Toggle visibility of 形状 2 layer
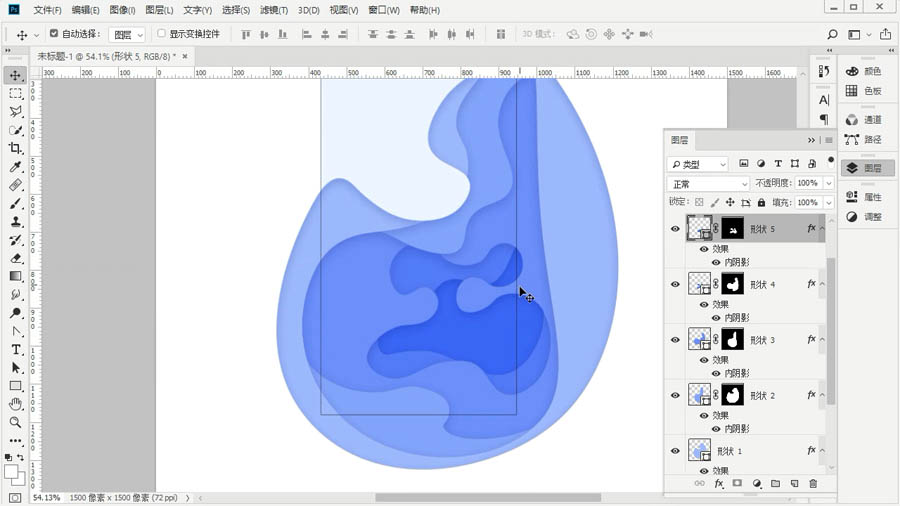The height and width of the screenshot is (506, 900). tap(675, 395)
